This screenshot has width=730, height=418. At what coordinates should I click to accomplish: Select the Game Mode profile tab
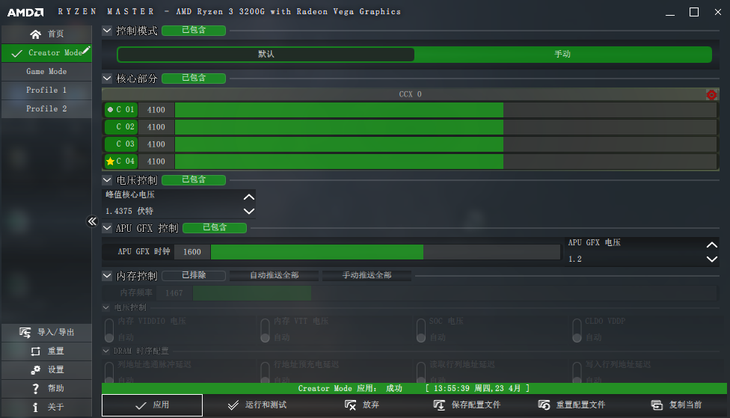(46, 72)
